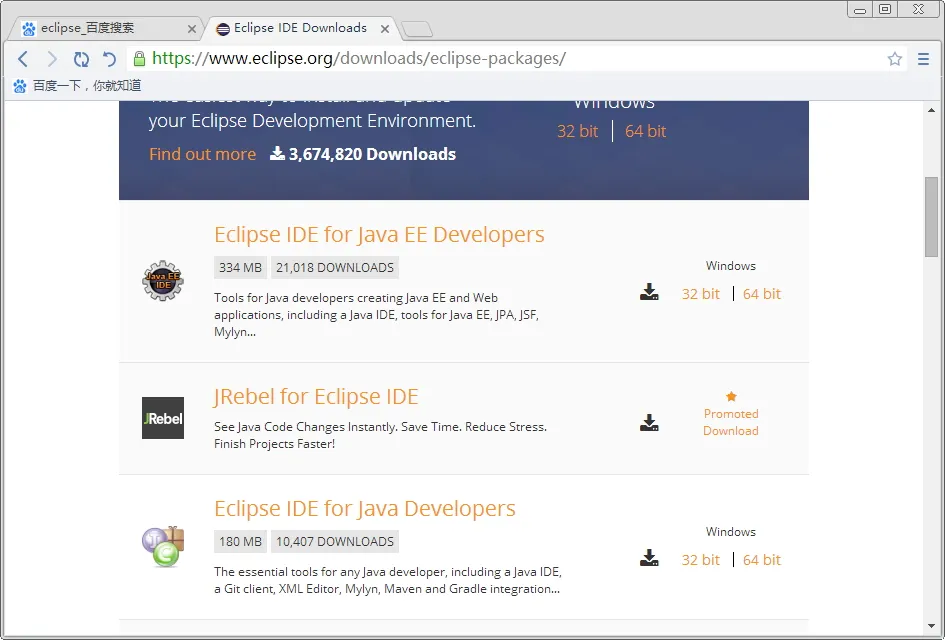Viewport: 945px width, 640px height.
Task: Click the Find out more link
Action: click(x=202, y=154)
